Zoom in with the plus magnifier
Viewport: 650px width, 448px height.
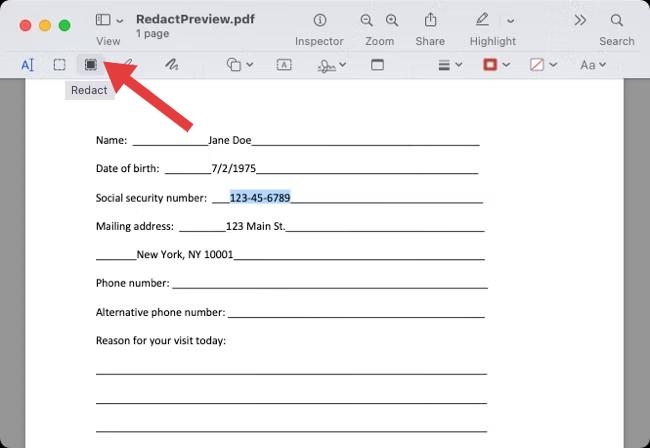(x=392, y=20)
